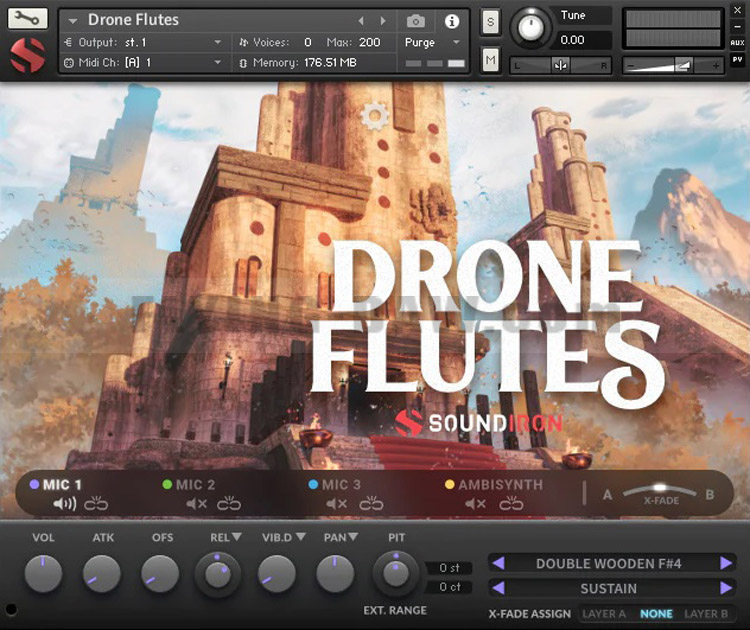
Task: Click the 0 ct pitch cents field
Action: click(x=449, y=586)
